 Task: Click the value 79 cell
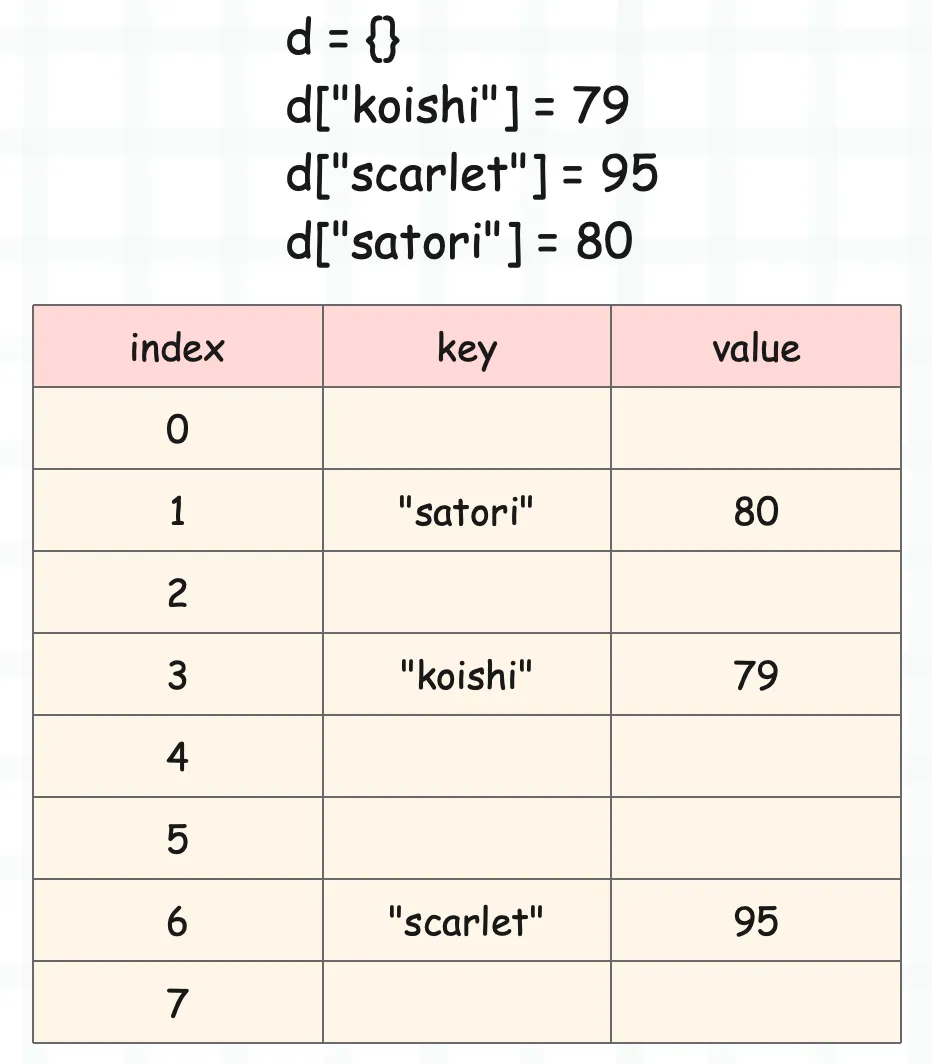(756, 674)
